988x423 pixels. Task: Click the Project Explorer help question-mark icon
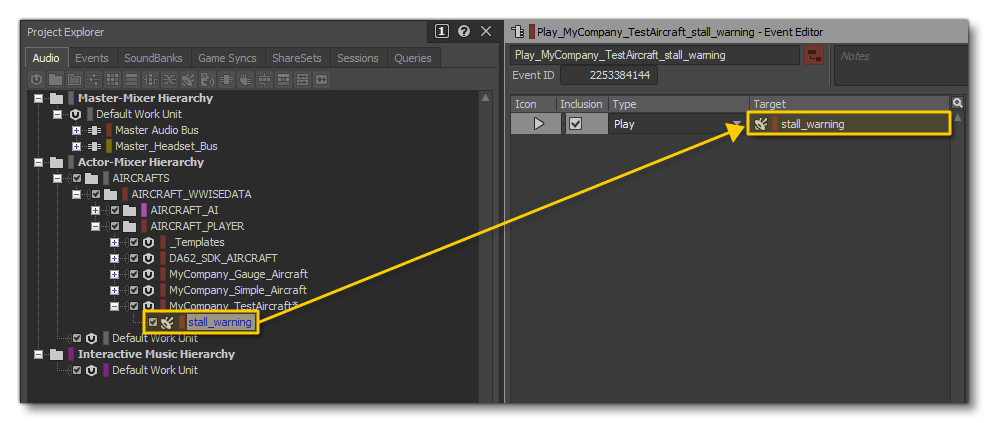[x=464, y=32]
